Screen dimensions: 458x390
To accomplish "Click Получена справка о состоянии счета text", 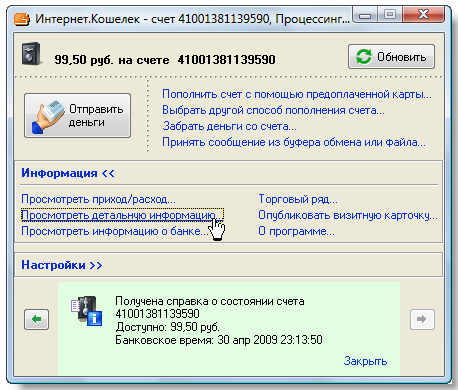I will pyautogui.click(x=210, y=301).
